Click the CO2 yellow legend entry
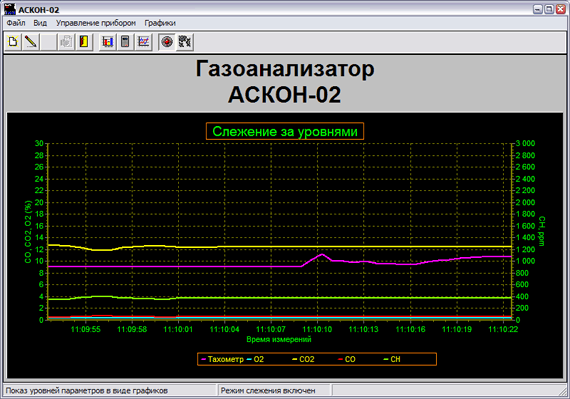 (x=303, y=359)
